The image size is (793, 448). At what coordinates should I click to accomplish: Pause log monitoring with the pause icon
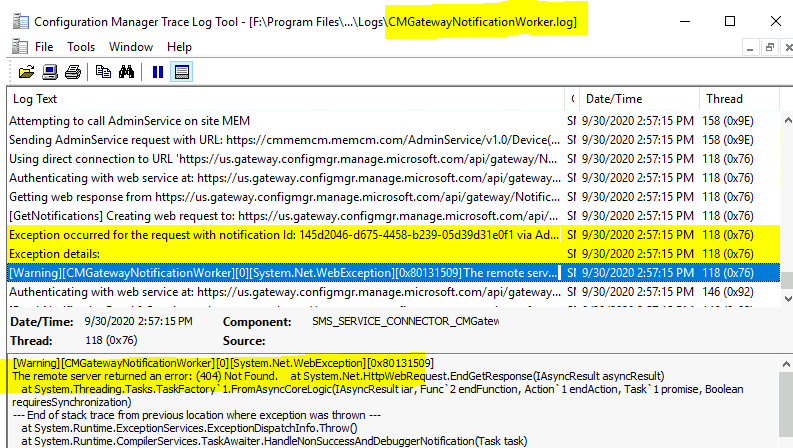point(158,72)
